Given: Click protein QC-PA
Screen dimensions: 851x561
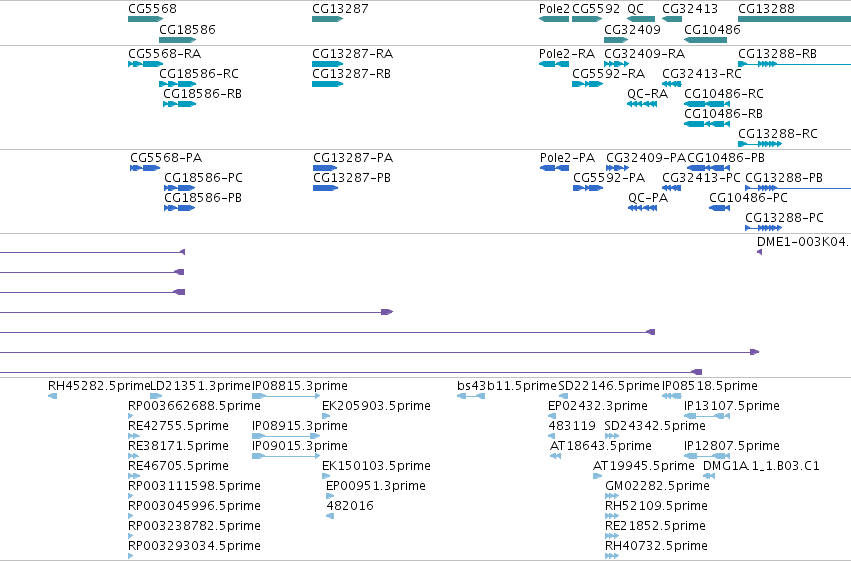Looking at the screenshot, I should (648, 198).
